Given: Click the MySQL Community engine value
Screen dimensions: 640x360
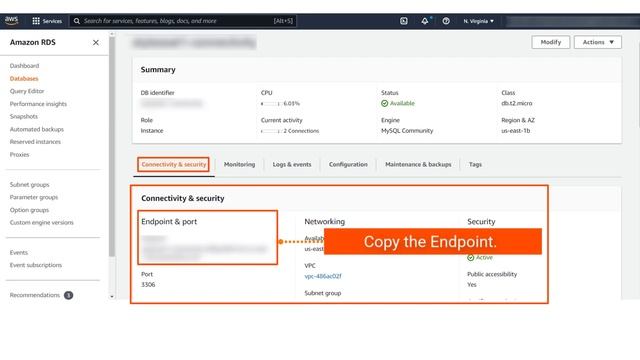Looking at the screenshot, I should click(x=407, y=131).
